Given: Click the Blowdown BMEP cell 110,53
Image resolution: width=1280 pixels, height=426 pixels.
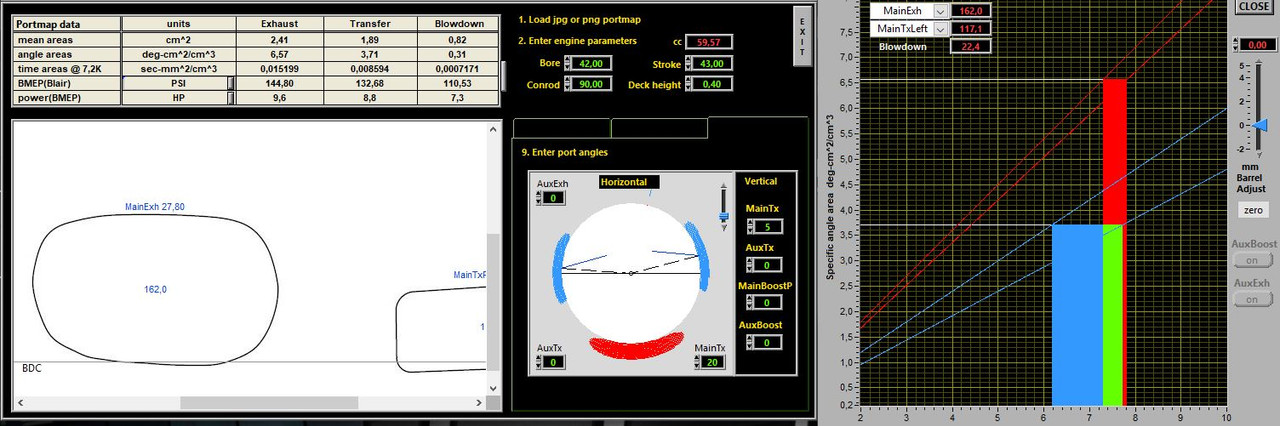Looking at the screenshot, I should 458,84.
